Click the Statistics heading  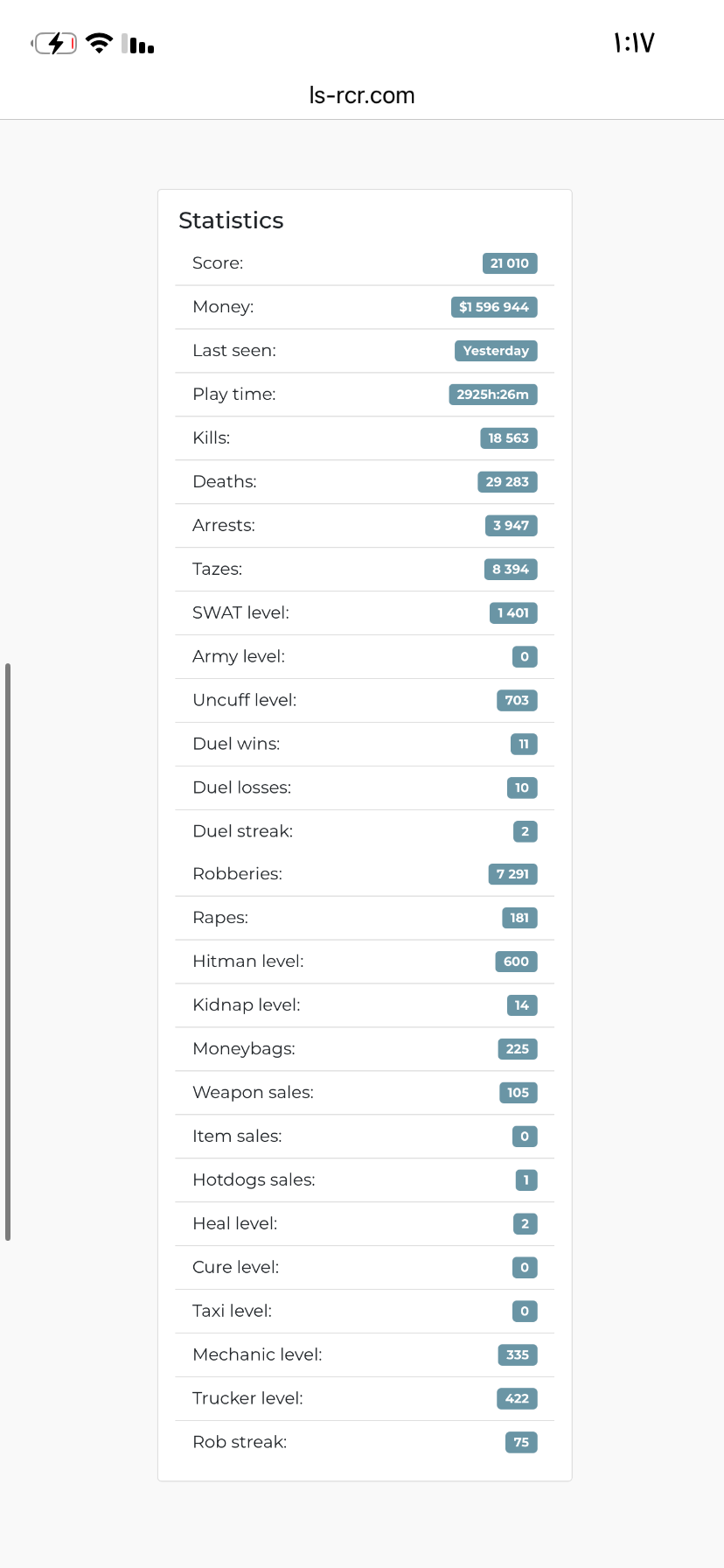coord(231,220)
